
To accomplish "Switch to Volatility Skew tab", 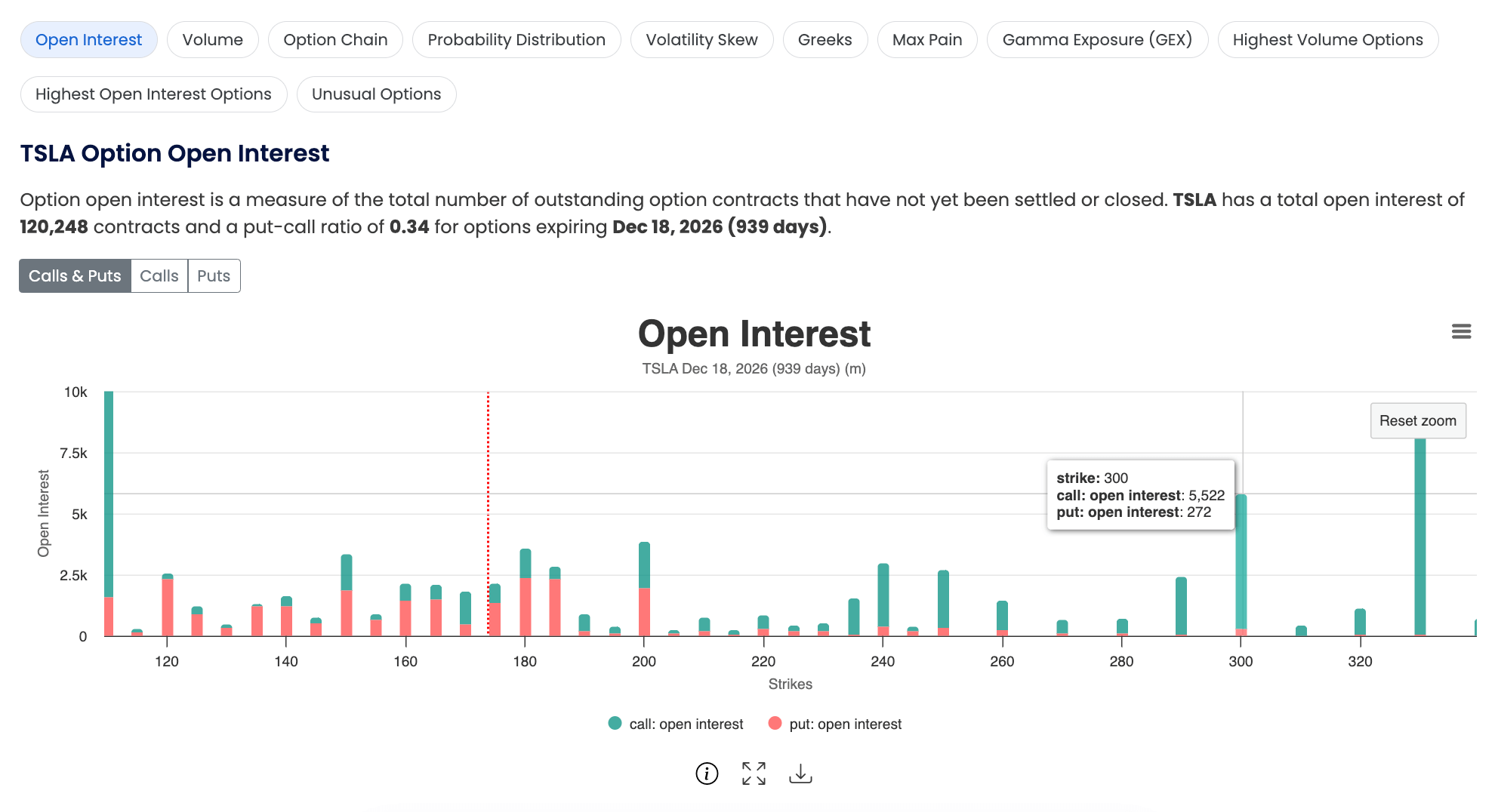I will coord(702,40).
